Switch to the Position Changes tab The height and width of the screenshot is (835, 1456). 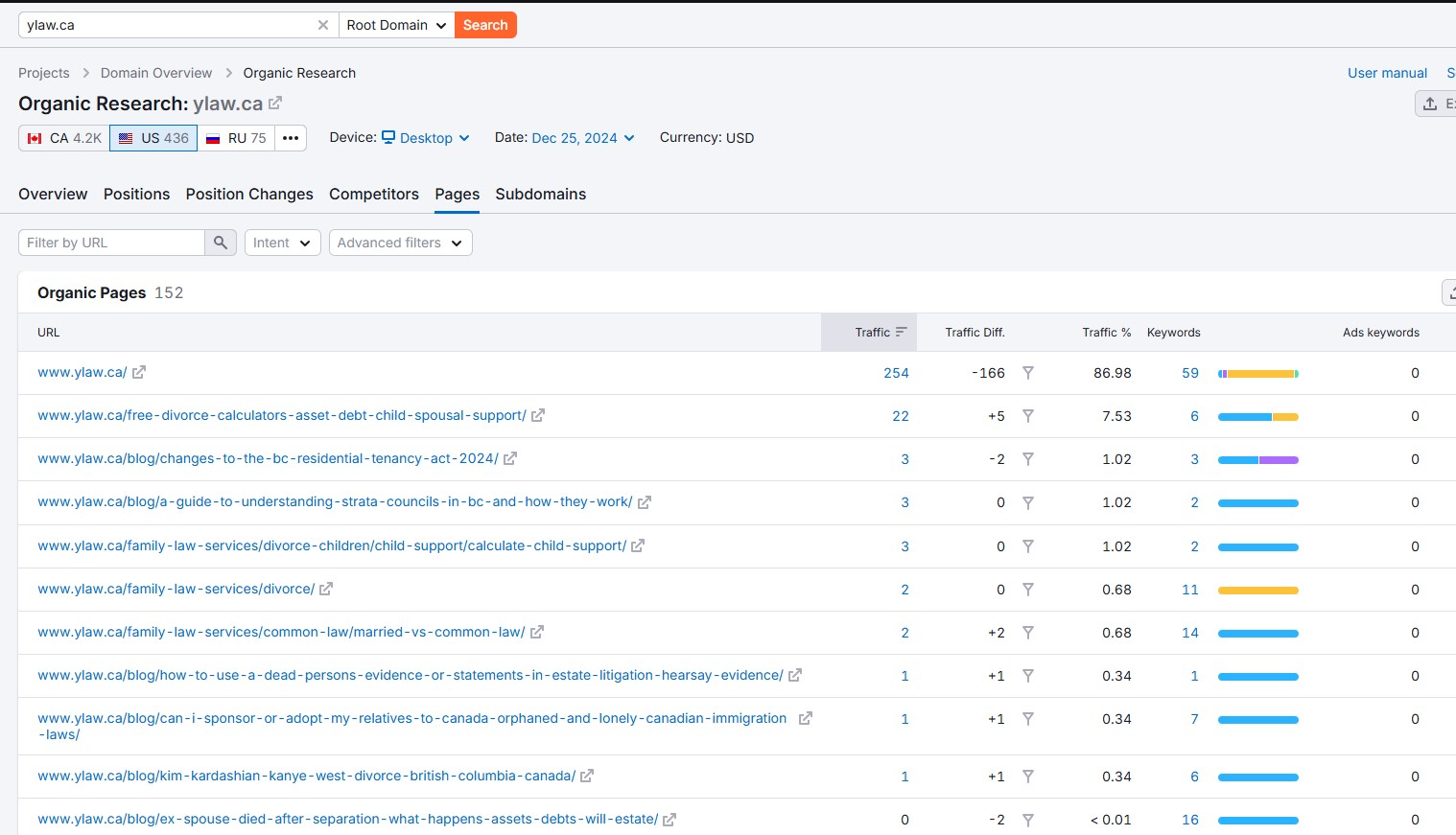click(249, 194)
